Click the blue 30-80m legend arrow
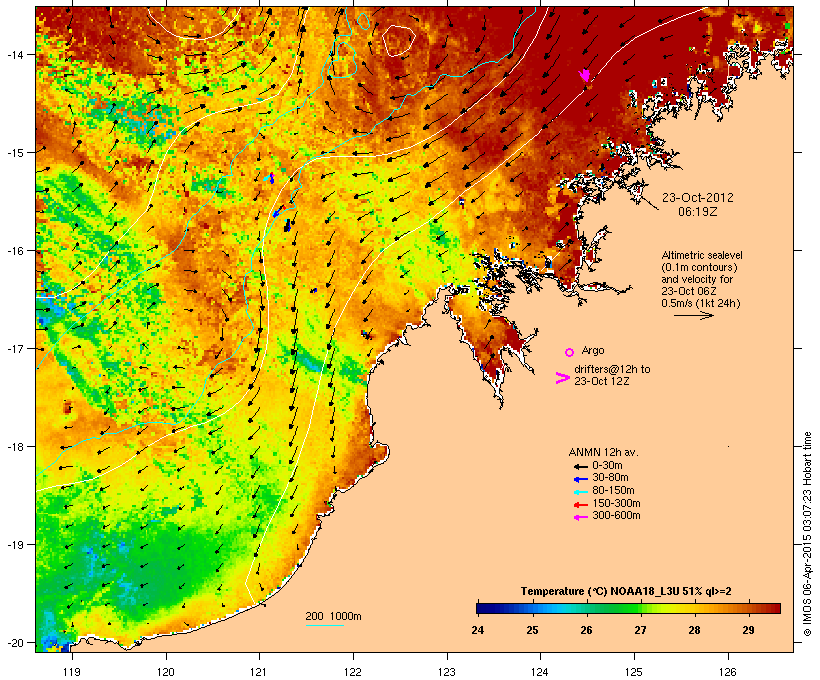The image size is (820, 680). [x=580, y=479]
